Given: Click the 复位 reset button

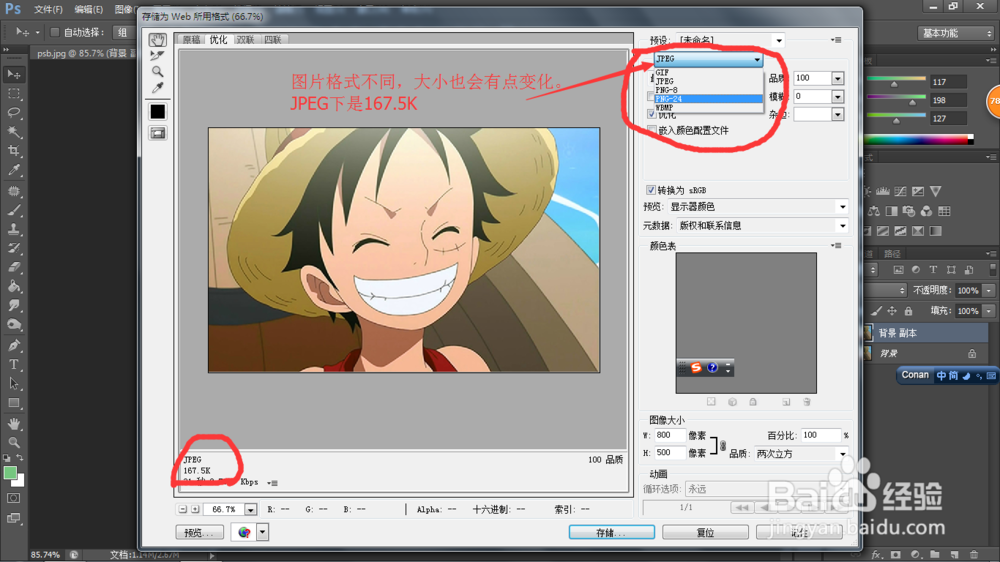Looking at the screenshot, I should point(705,533).
